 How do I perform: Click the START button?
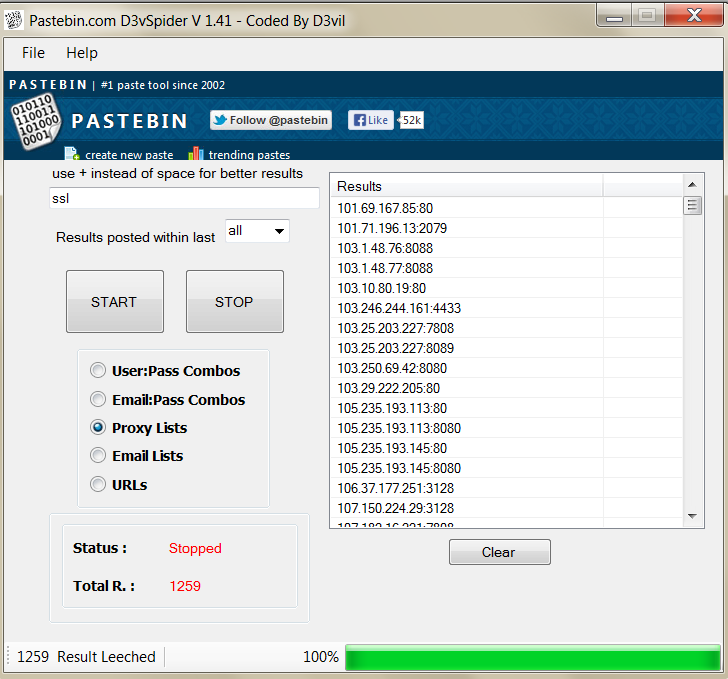pyautogui.click(x=115, y=301)
